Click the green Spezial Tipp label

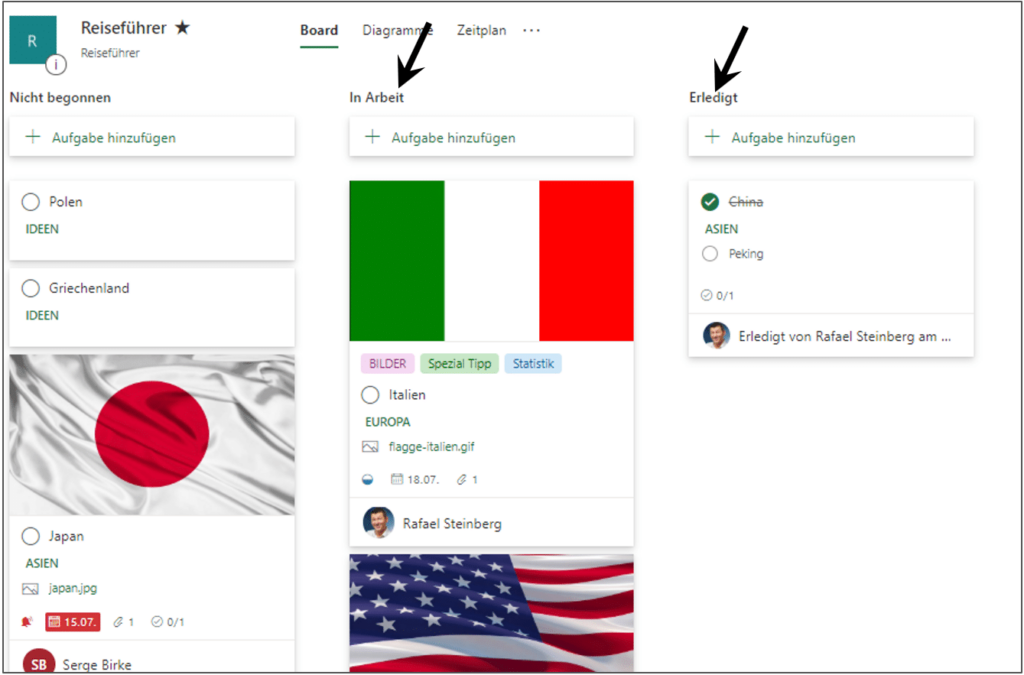click(x=460, y=364)
